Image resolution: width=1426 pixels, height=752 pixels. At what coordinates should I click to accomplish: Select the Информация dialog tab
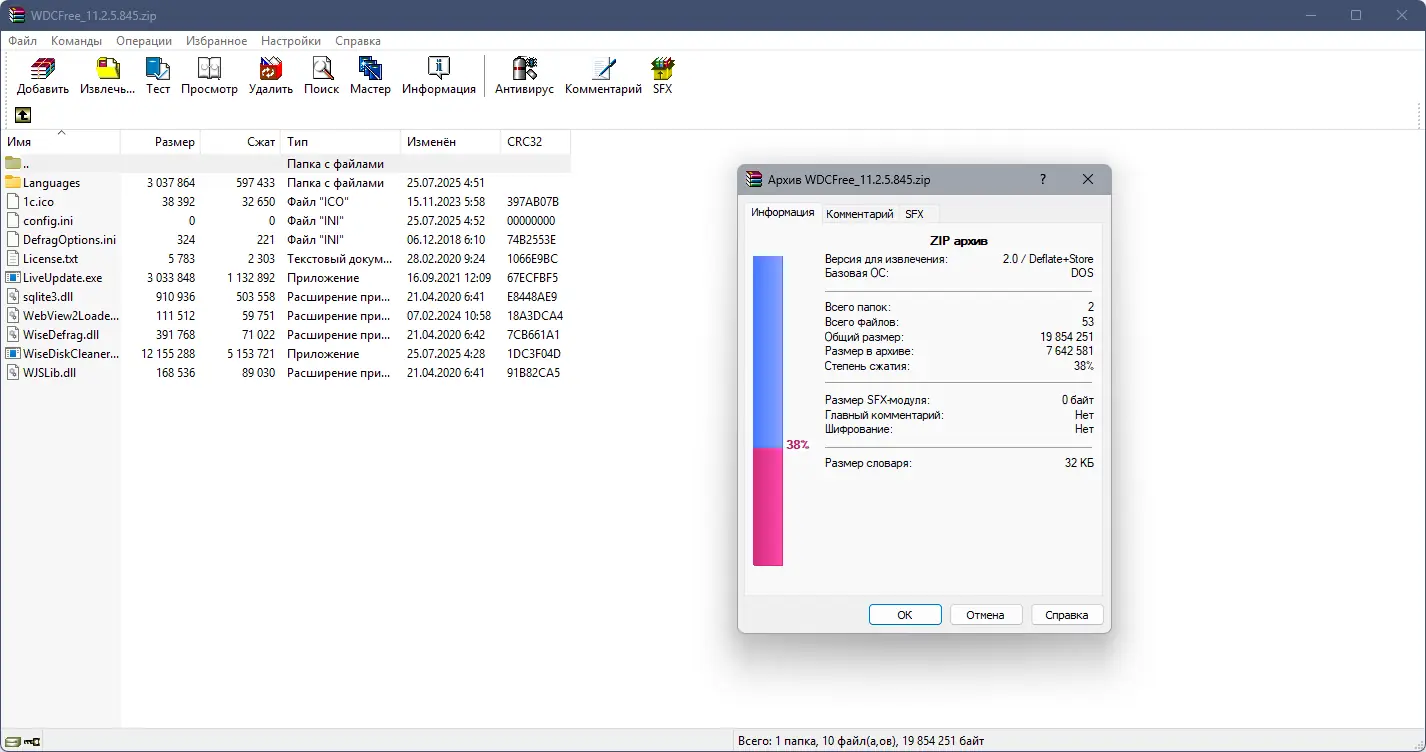(x=783, y=212)
